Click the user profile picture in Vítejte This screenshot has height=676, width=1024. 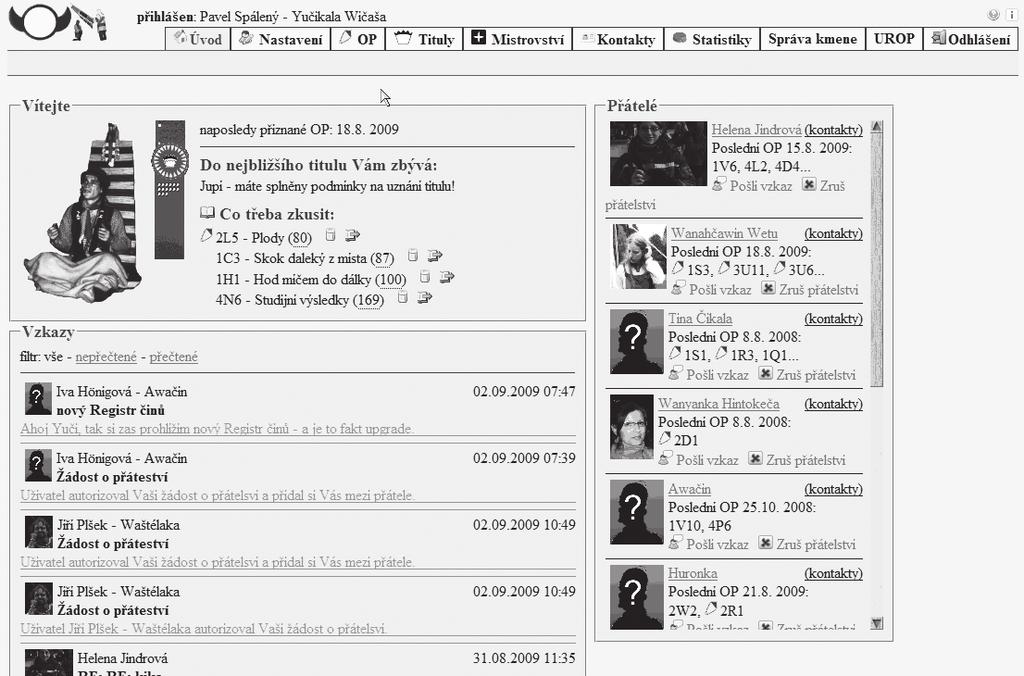pyautogui.click(x=84, y=212)
